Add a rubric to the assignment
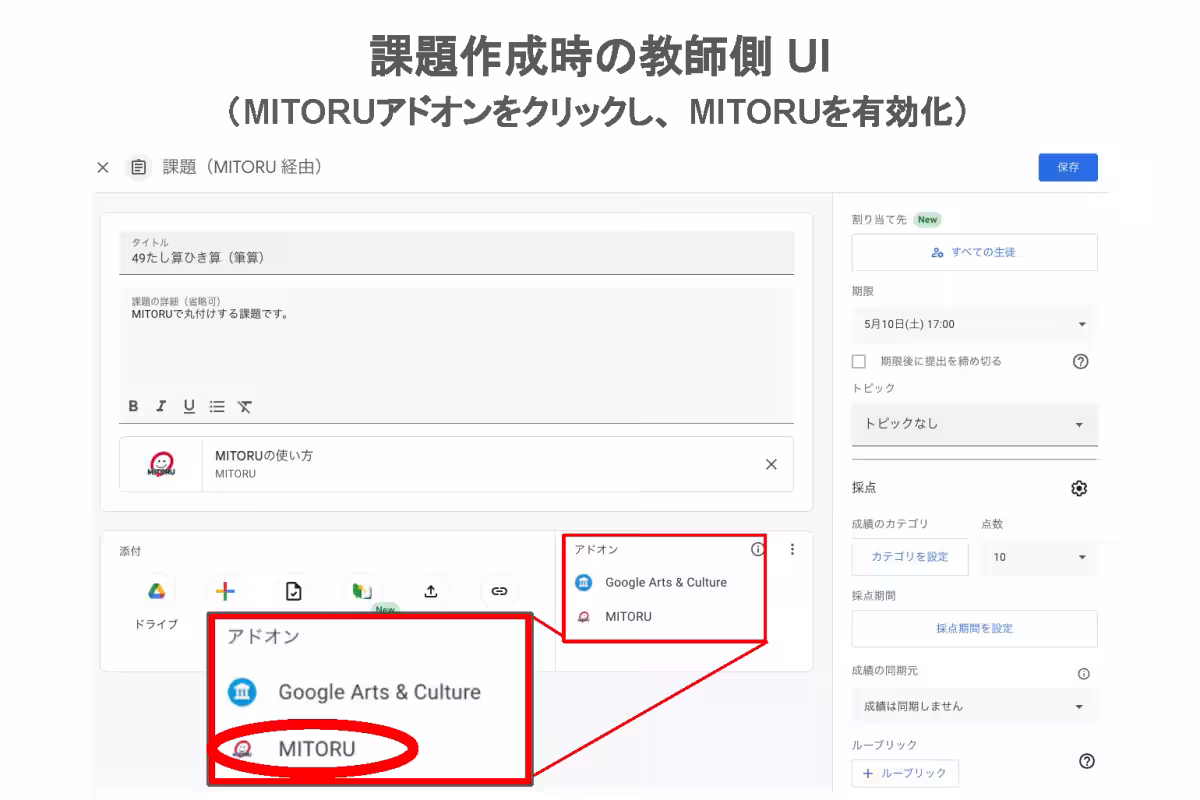This screenshot has height=800, width=1200. (904, 773)
